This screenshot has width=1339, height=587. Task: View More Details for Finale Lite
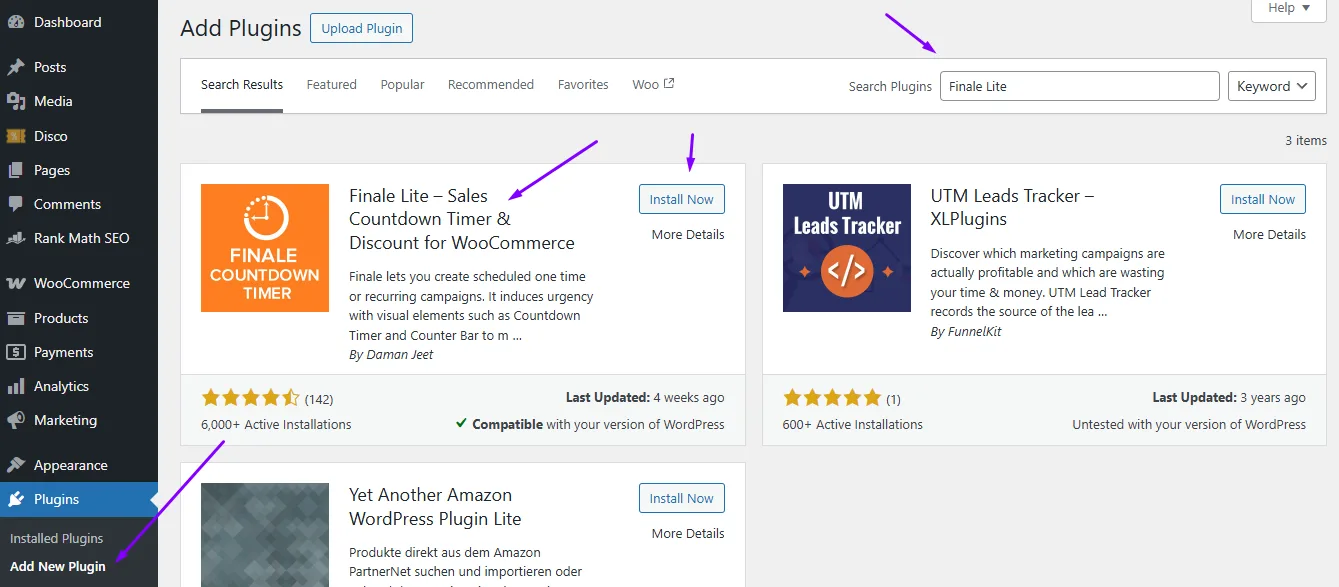688,234
